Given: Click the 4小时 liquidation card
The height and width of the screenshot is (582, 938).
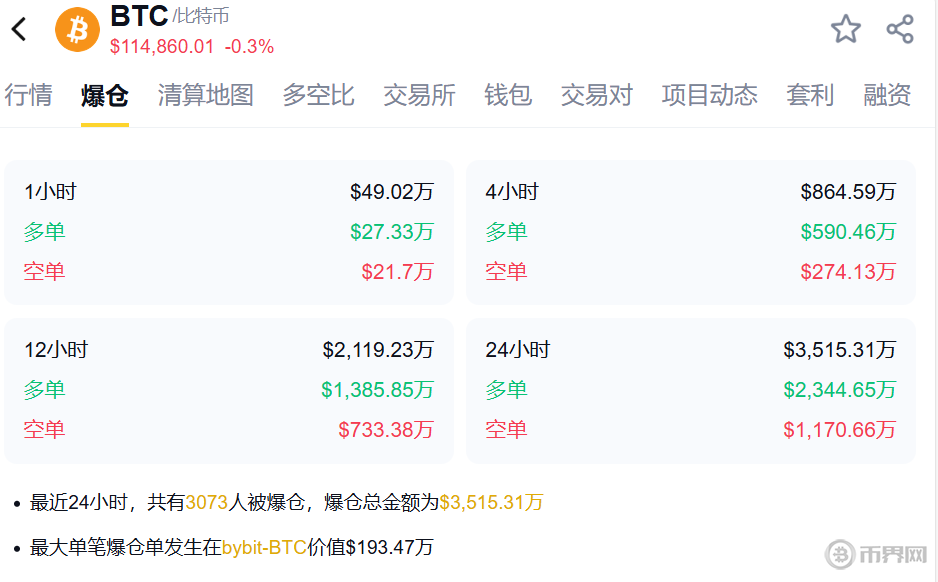Looking at the screenshot, I should point(690,232).
